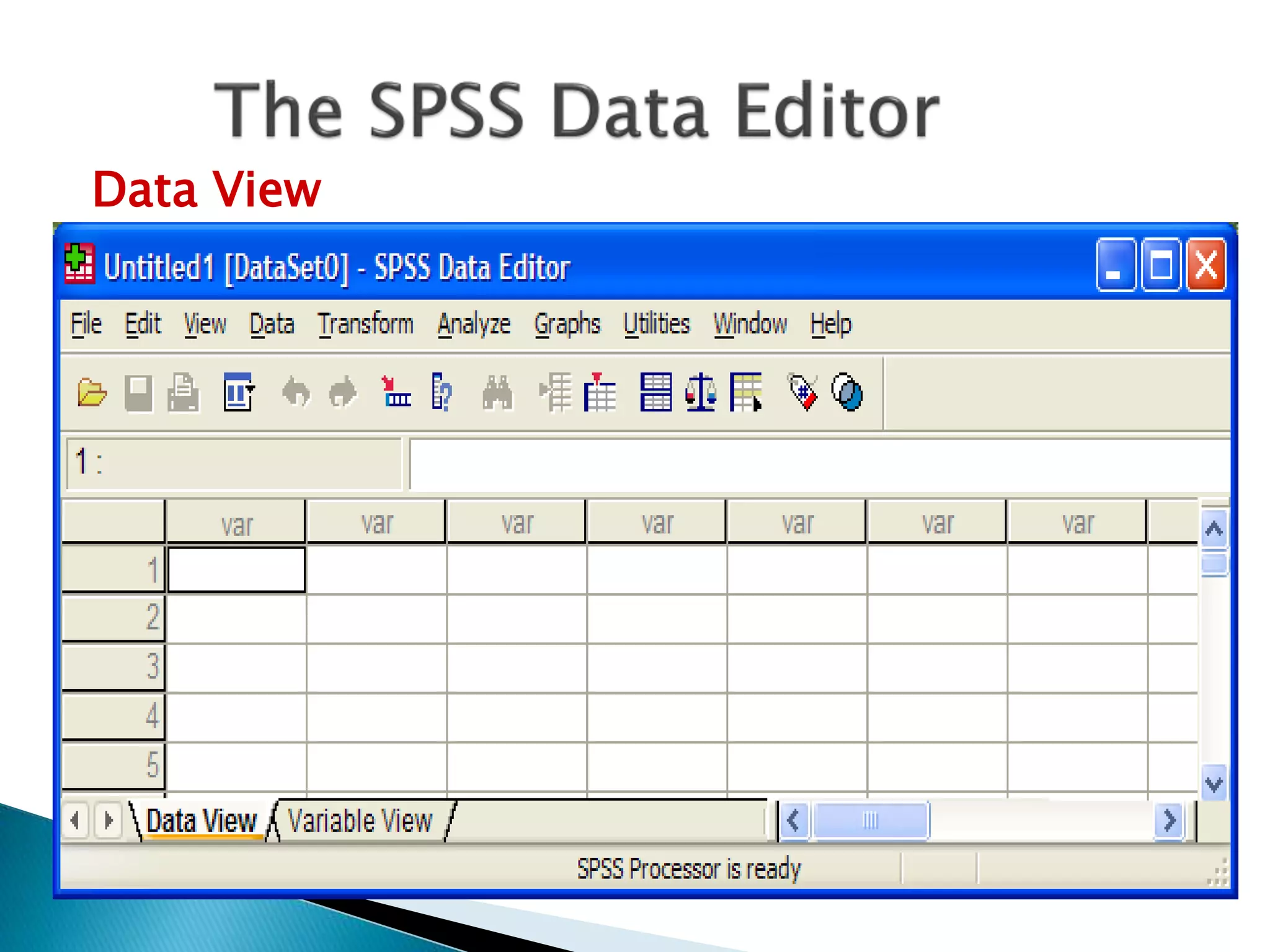Viewport: 1270px width, 952px height.
Task: Close the SPSS Data Editor window
Action: coord(1206,265)
